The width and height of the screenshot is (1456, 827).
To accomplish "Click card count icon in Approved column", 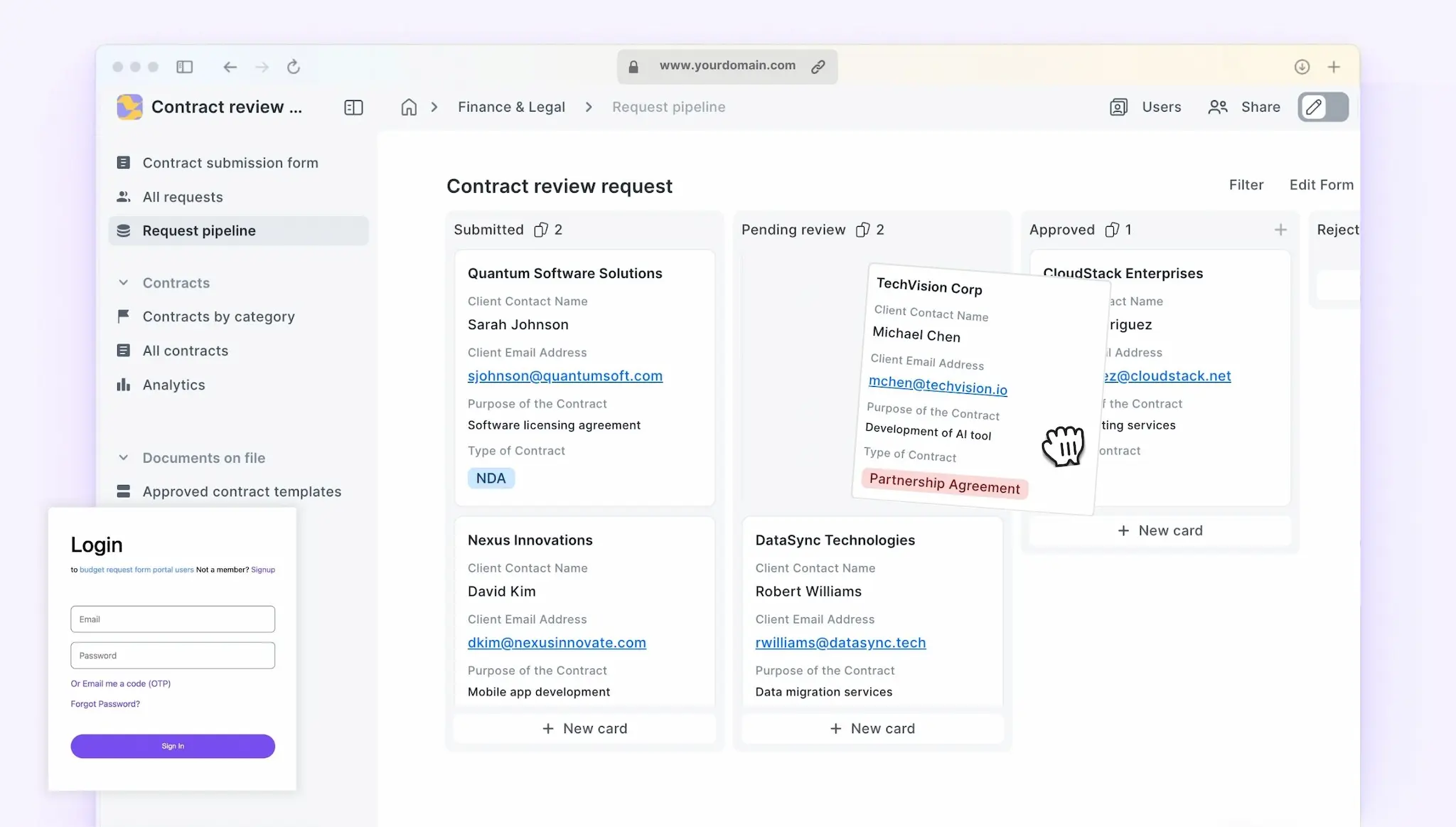I will (1112, 230).
